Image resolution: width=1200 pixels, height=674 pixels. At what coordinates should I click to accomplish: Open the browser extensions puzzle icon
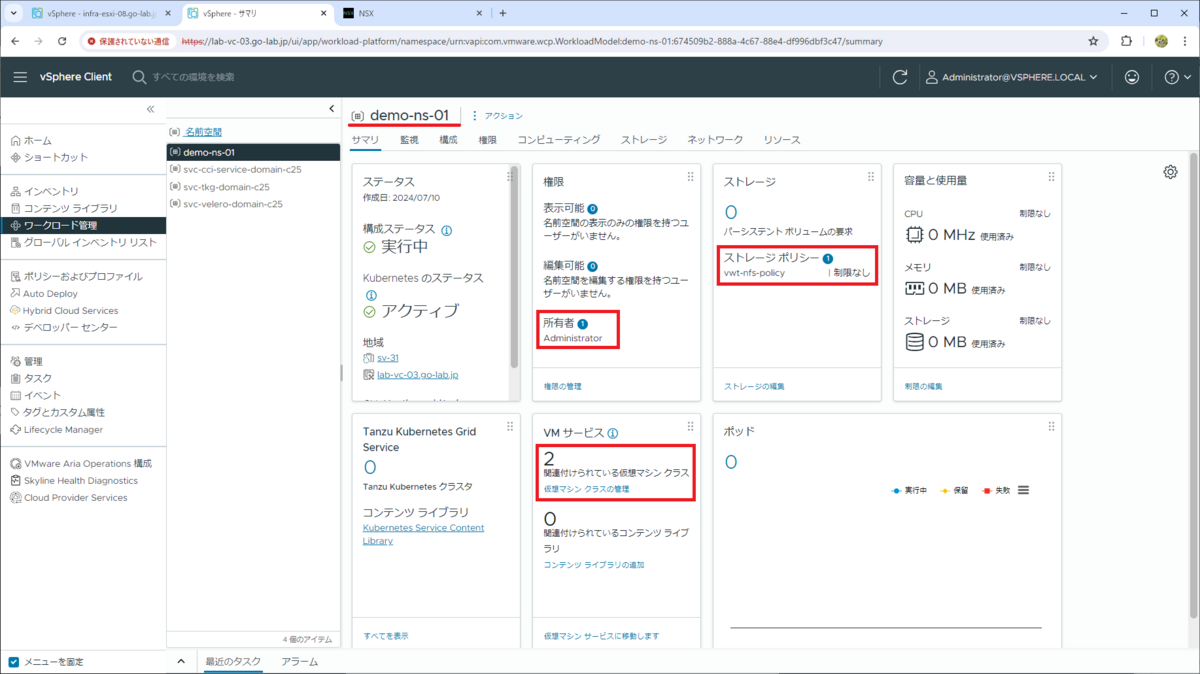coord(1126,42)
